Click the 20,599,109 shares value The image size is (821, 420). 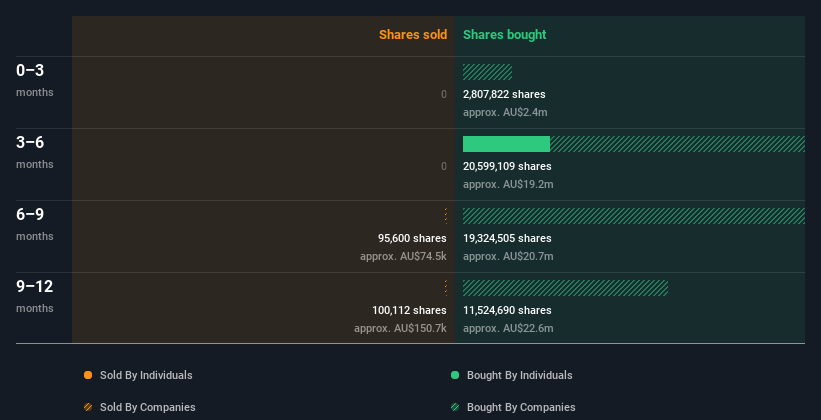507,166
